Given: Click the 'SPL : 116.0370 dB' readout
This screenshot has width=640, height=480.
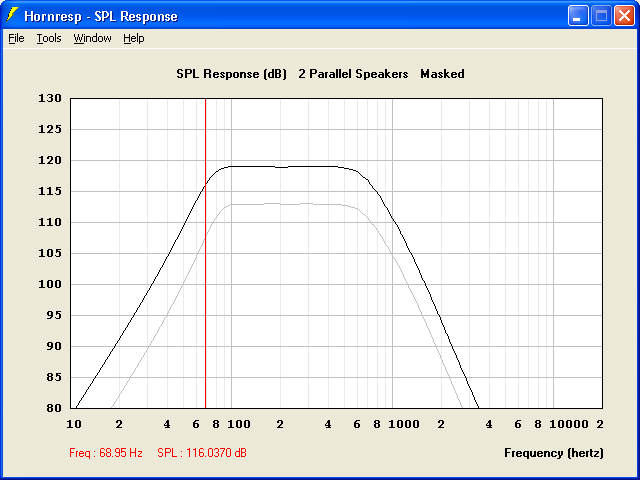Looking at the screenshot, I should pyautogui.click(x=202, y=453).
